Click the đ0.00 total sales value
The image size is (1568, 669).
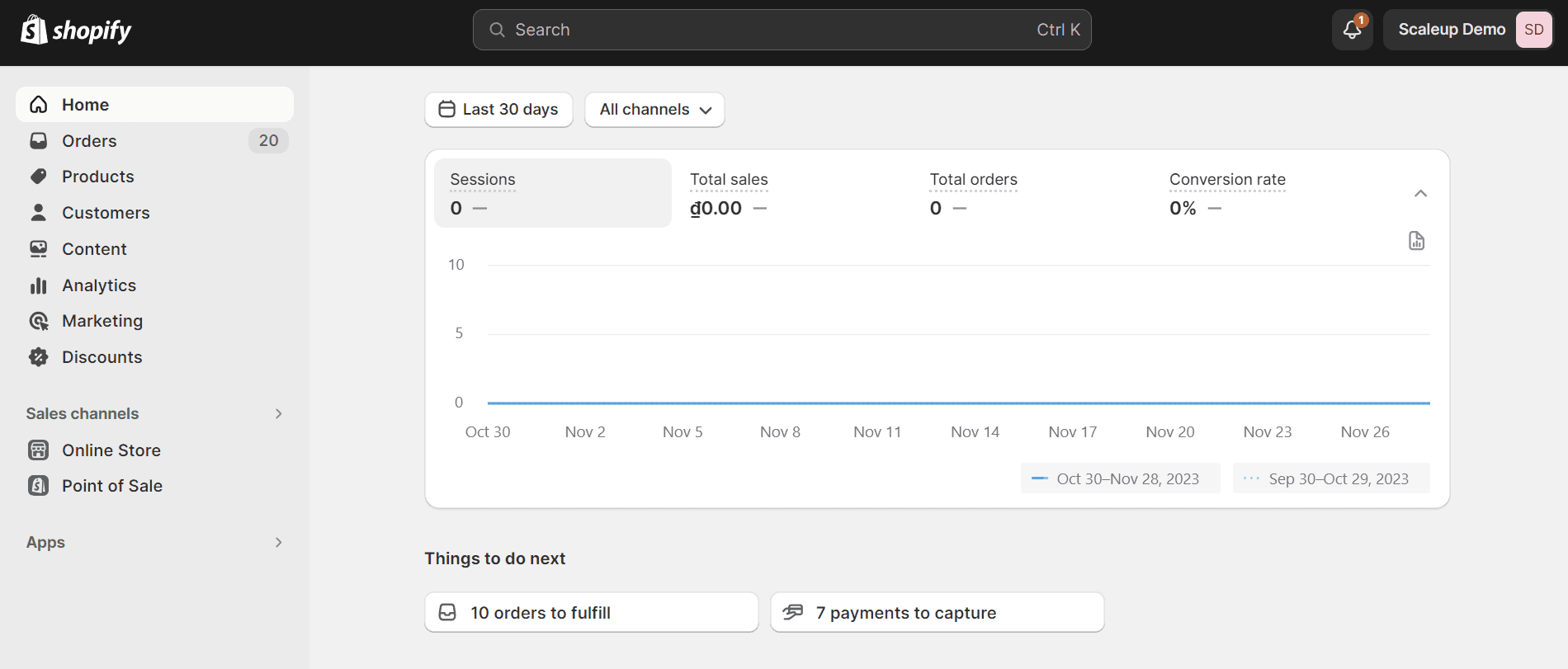pos(716,209)
